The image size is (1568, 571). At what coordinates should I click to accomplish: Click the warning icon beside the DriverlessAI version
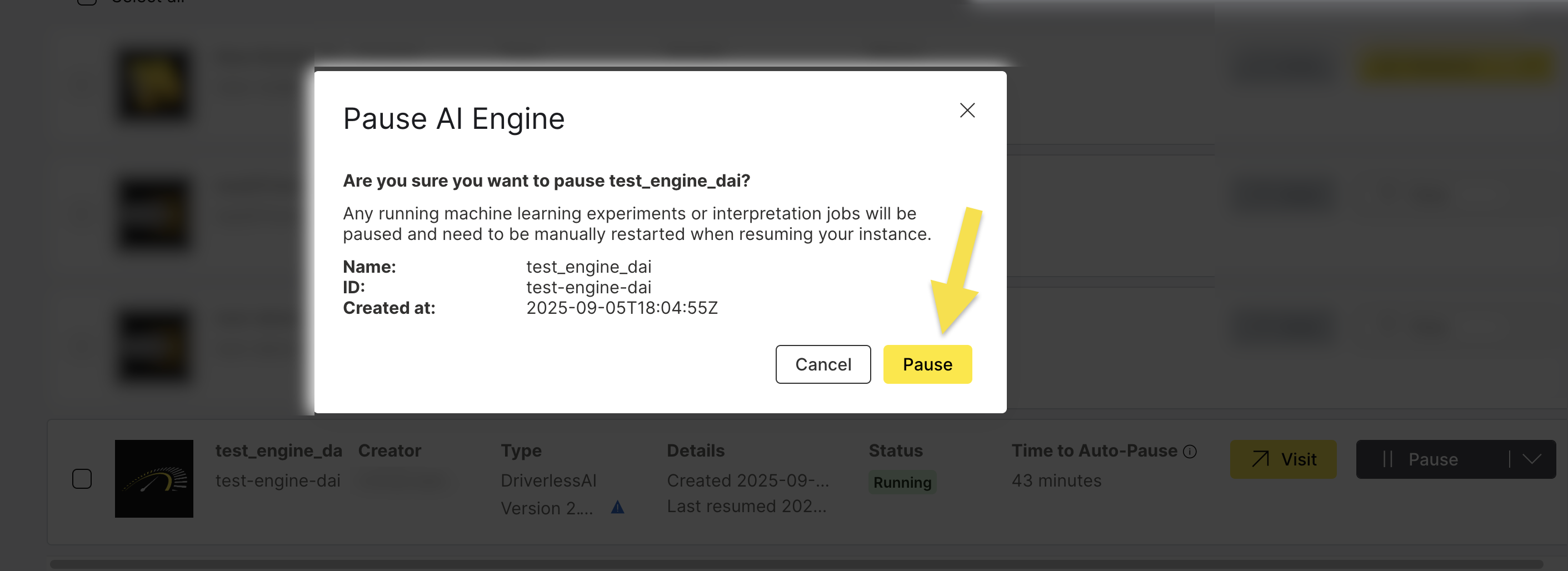click(618, 507)
